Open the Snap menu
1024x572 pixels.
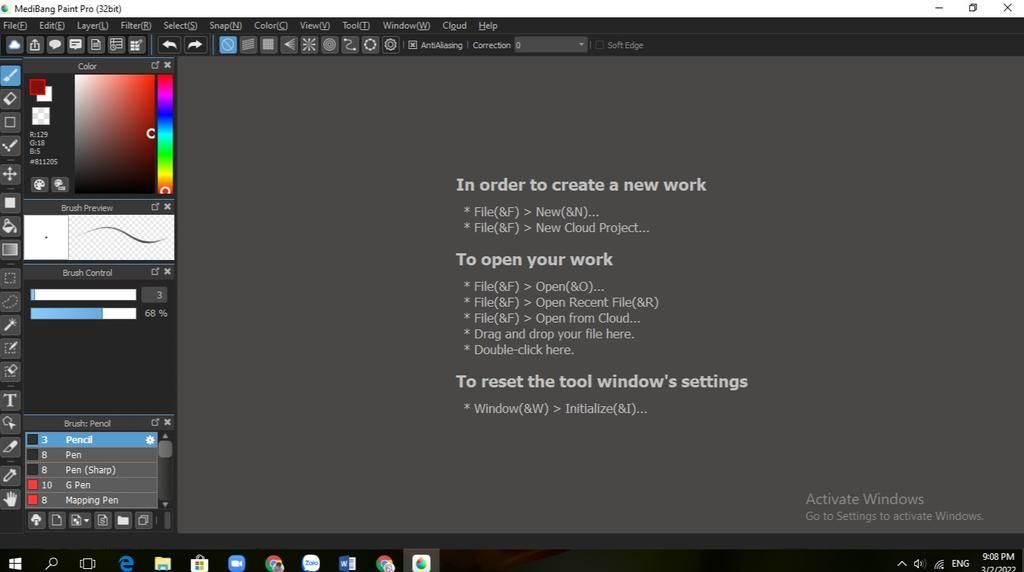coord(225,25)
